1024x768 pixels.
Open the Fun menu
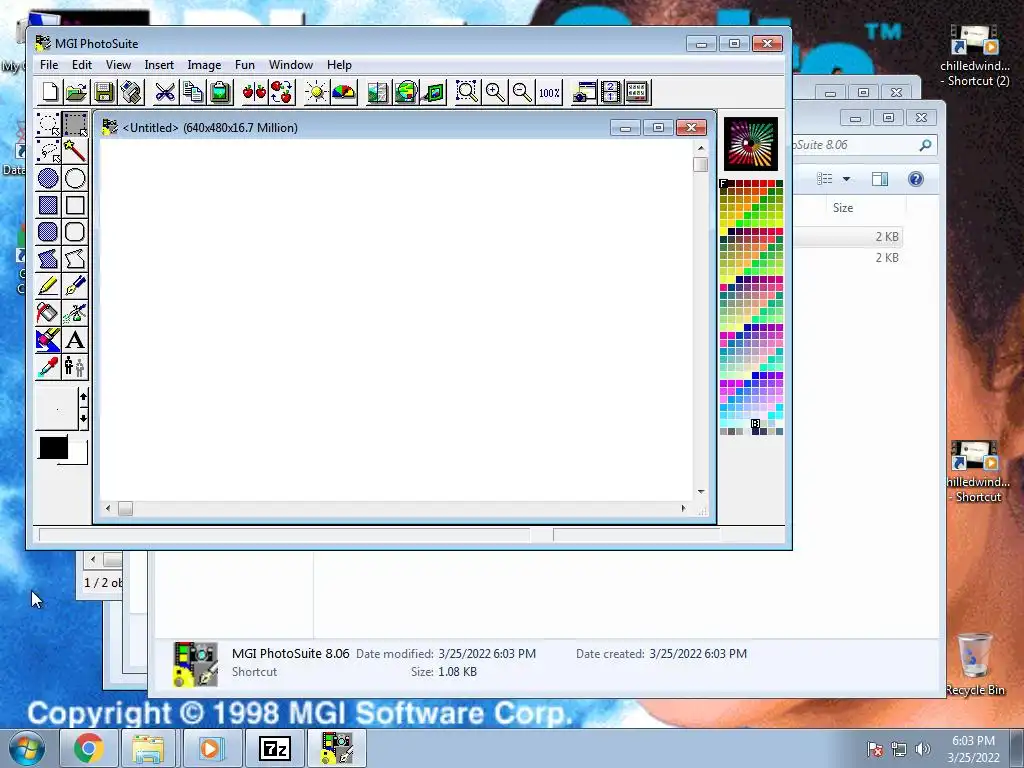pos(244,65)
